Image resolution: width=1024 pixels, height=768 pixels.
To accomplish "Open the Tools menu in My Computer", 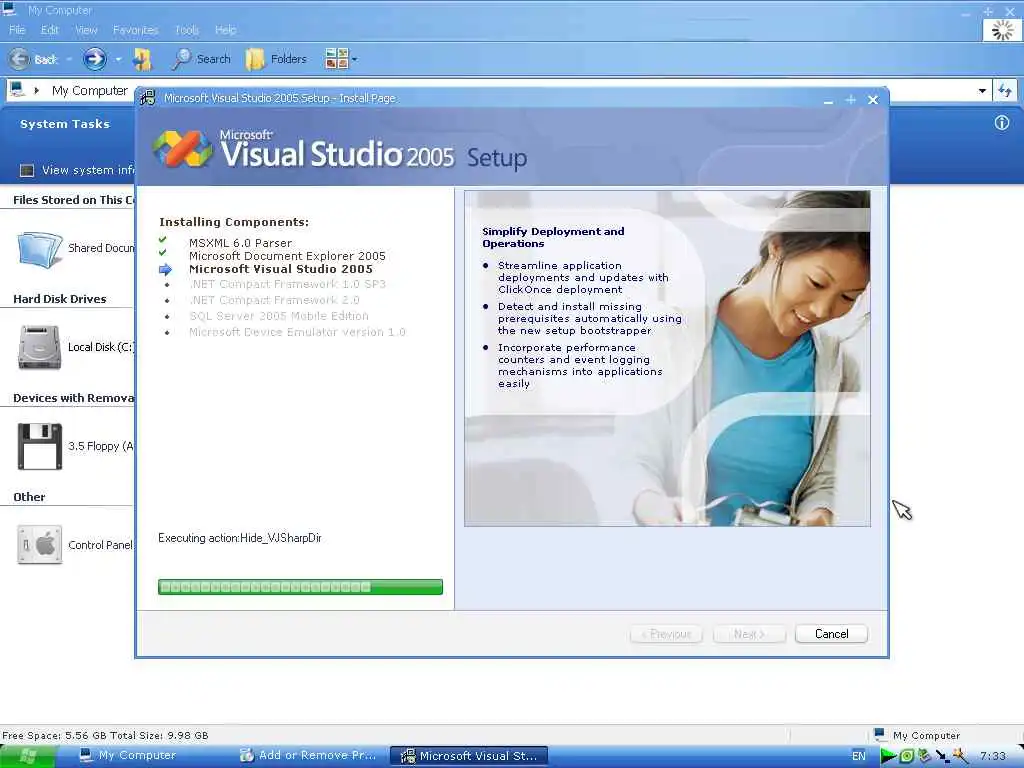I will pyautogui.click(x=187, y=30).
